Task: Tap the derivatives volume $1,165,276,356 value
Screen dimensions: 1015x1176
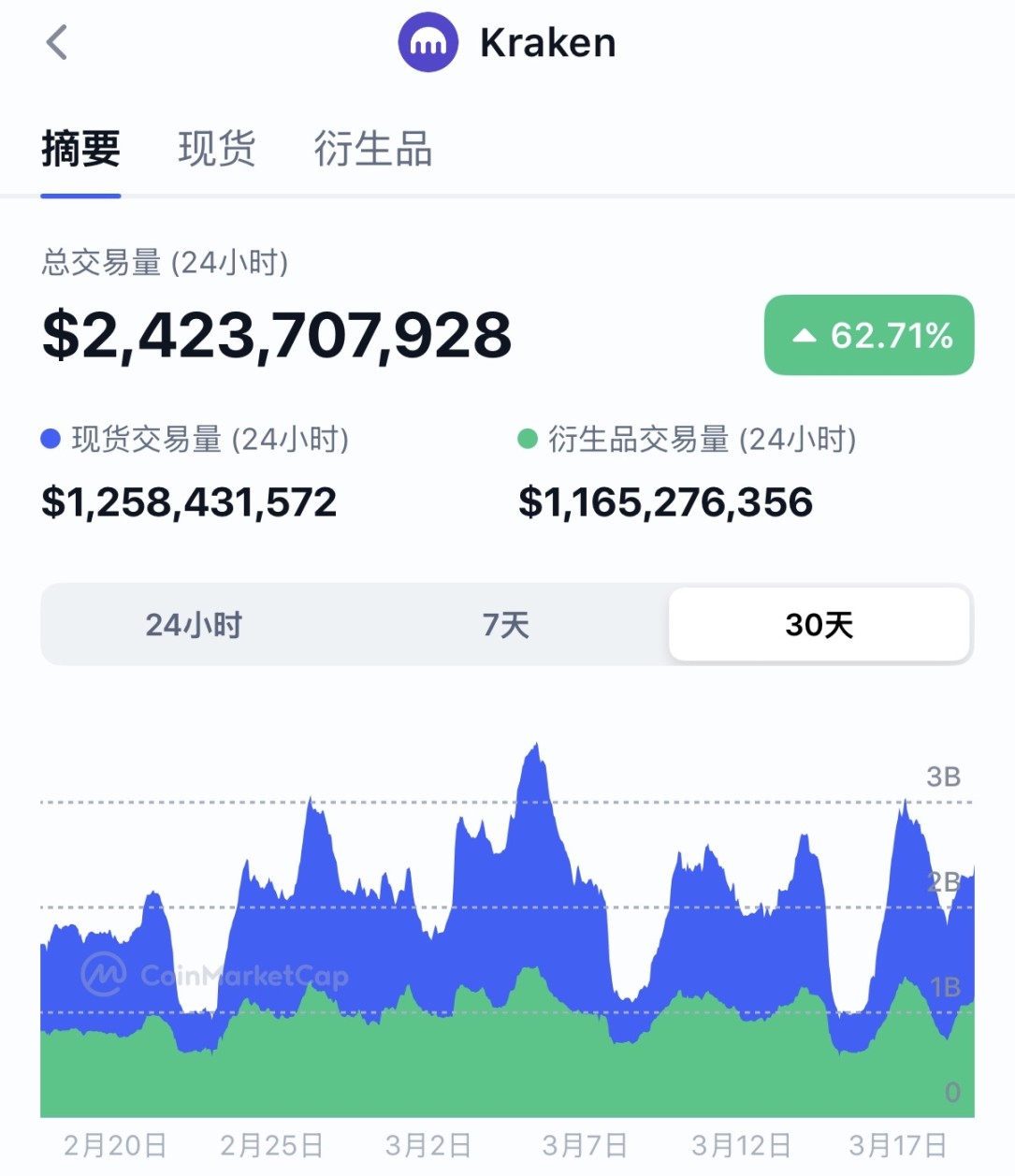Action: click(x=665, y=502)
